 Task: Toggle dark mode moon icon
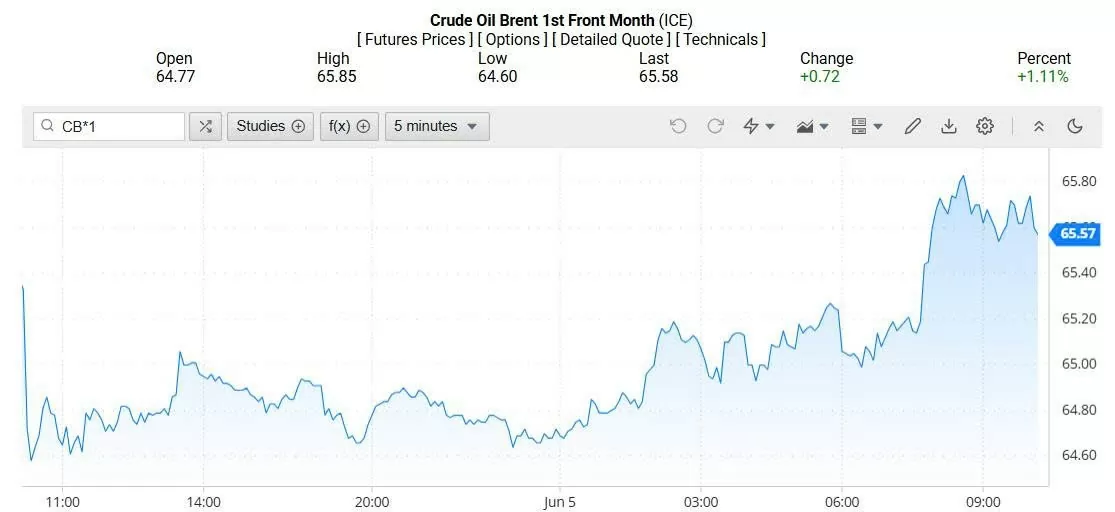[1076, 126]
